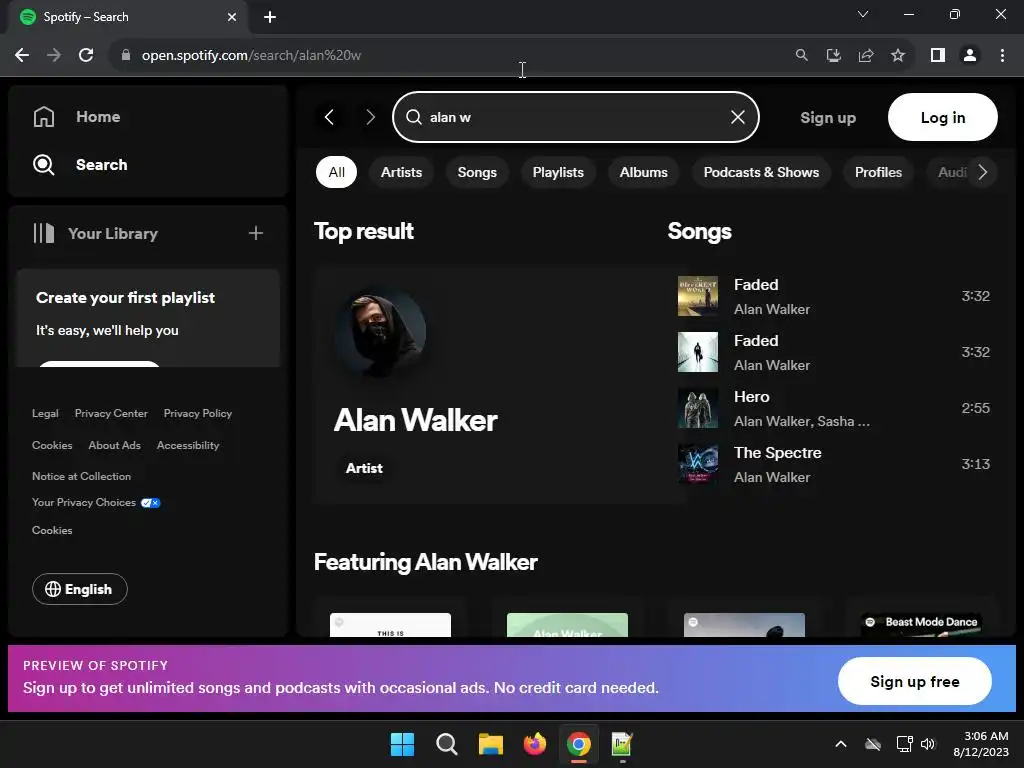
Task: Open Alan Walker artist photo
Action: 380,332
